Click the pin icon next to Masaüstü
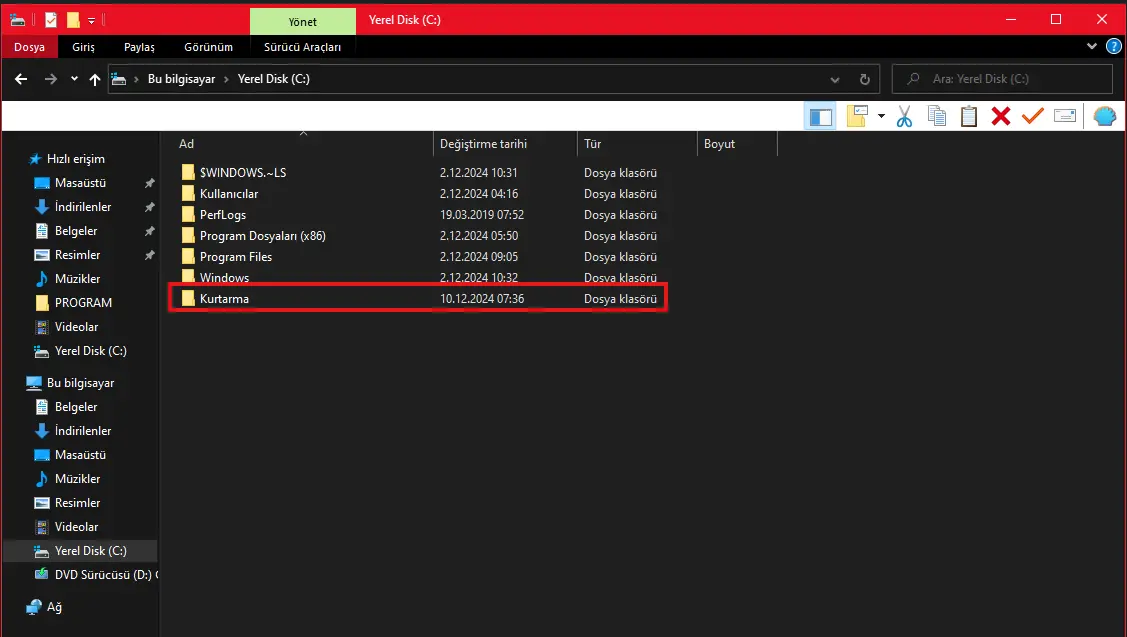 (x=150, y=183)
